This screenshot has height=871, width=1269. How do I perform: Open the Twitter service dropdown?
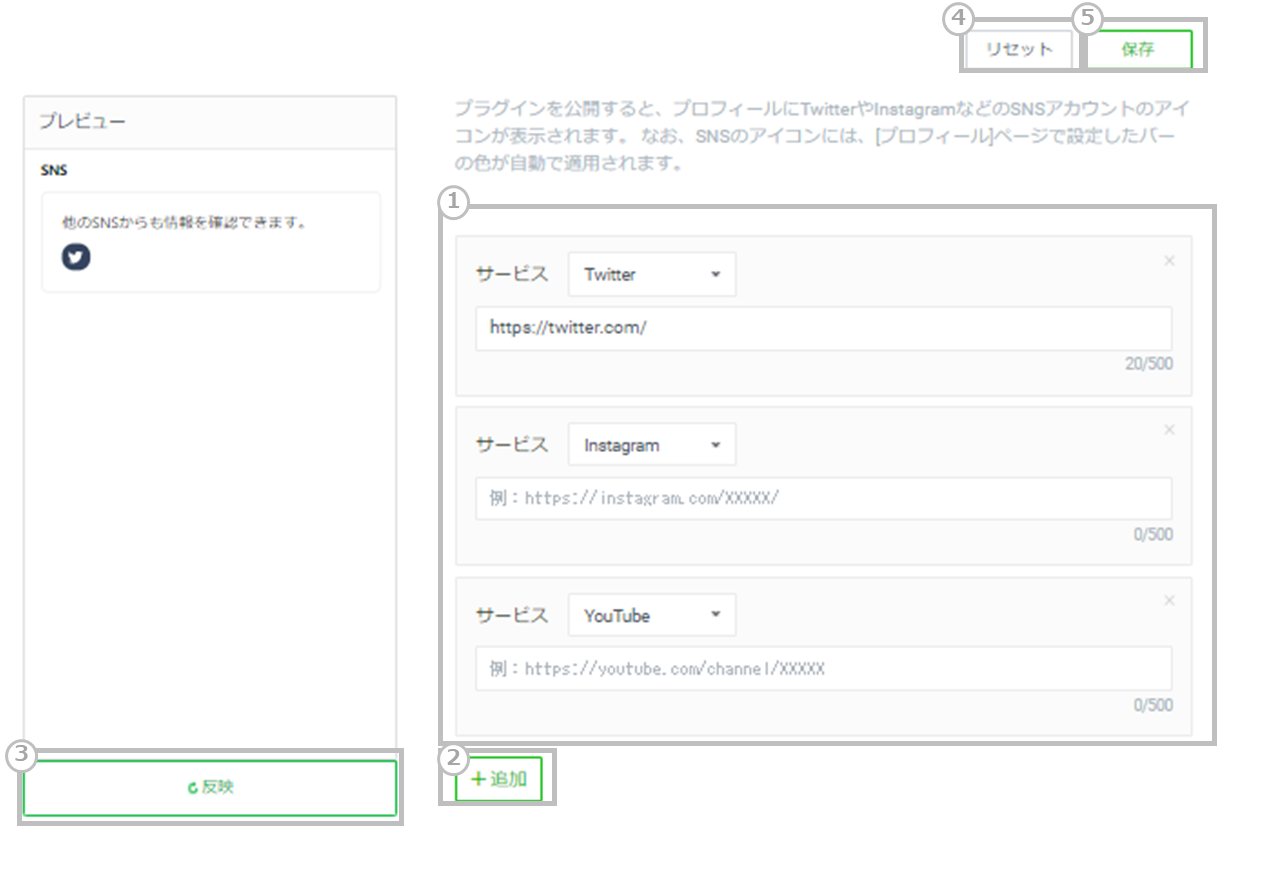(x=651, y=275)
